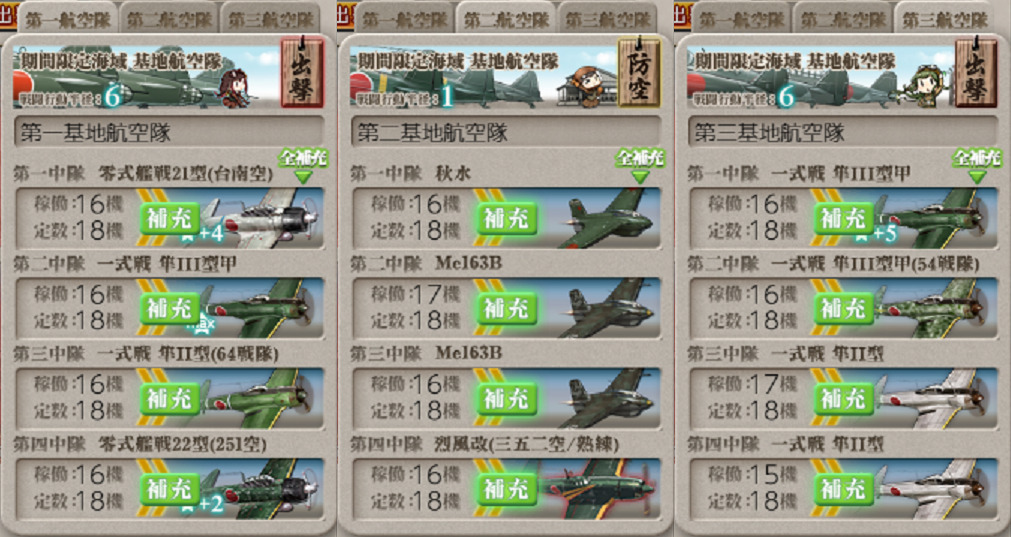Toggle third air corps 出撃 wooden sign
The width and height of the screenshot is (1011, 537).
point(976,72)
